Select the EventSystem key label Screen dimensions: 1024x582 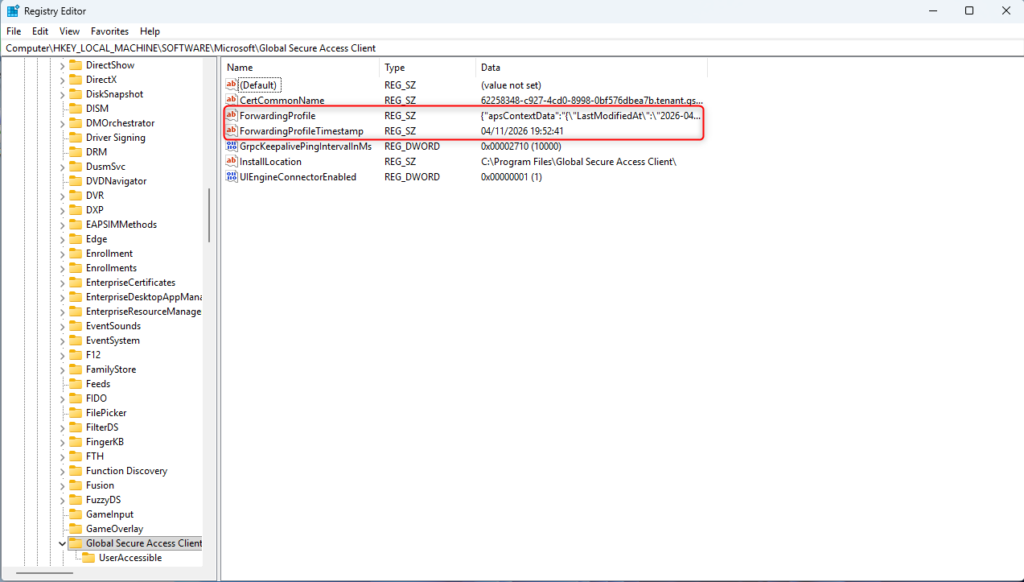click(x=112, y=340)
